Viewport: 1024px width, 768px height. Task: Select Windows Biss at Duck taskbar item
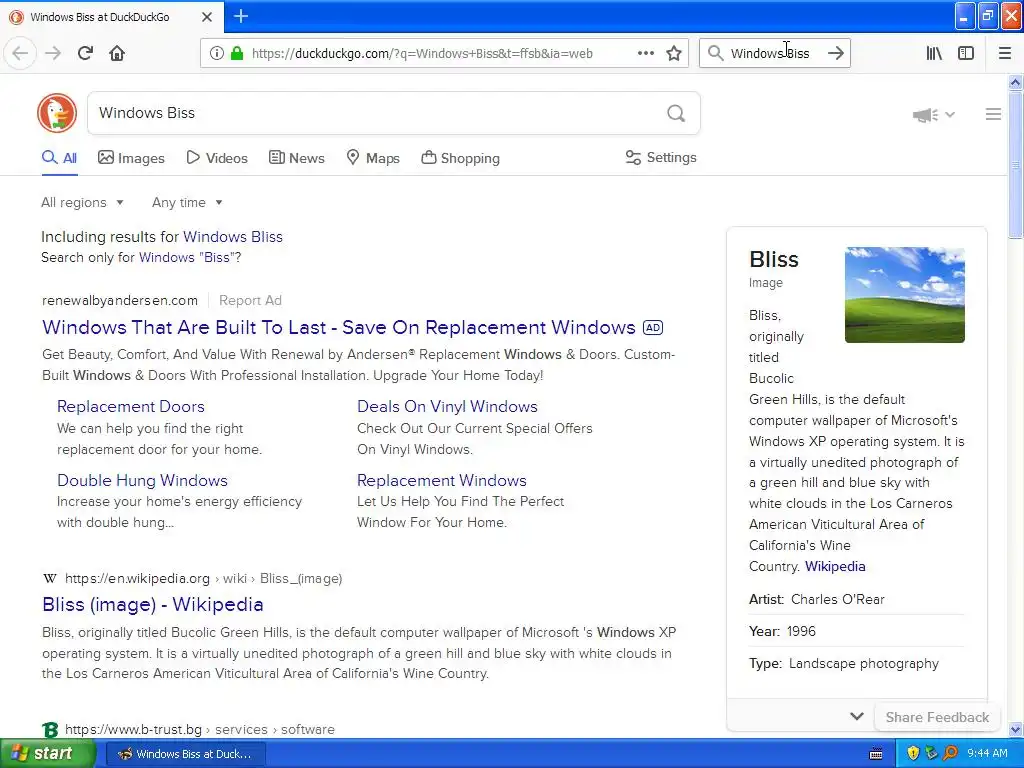tap(185, 754)
